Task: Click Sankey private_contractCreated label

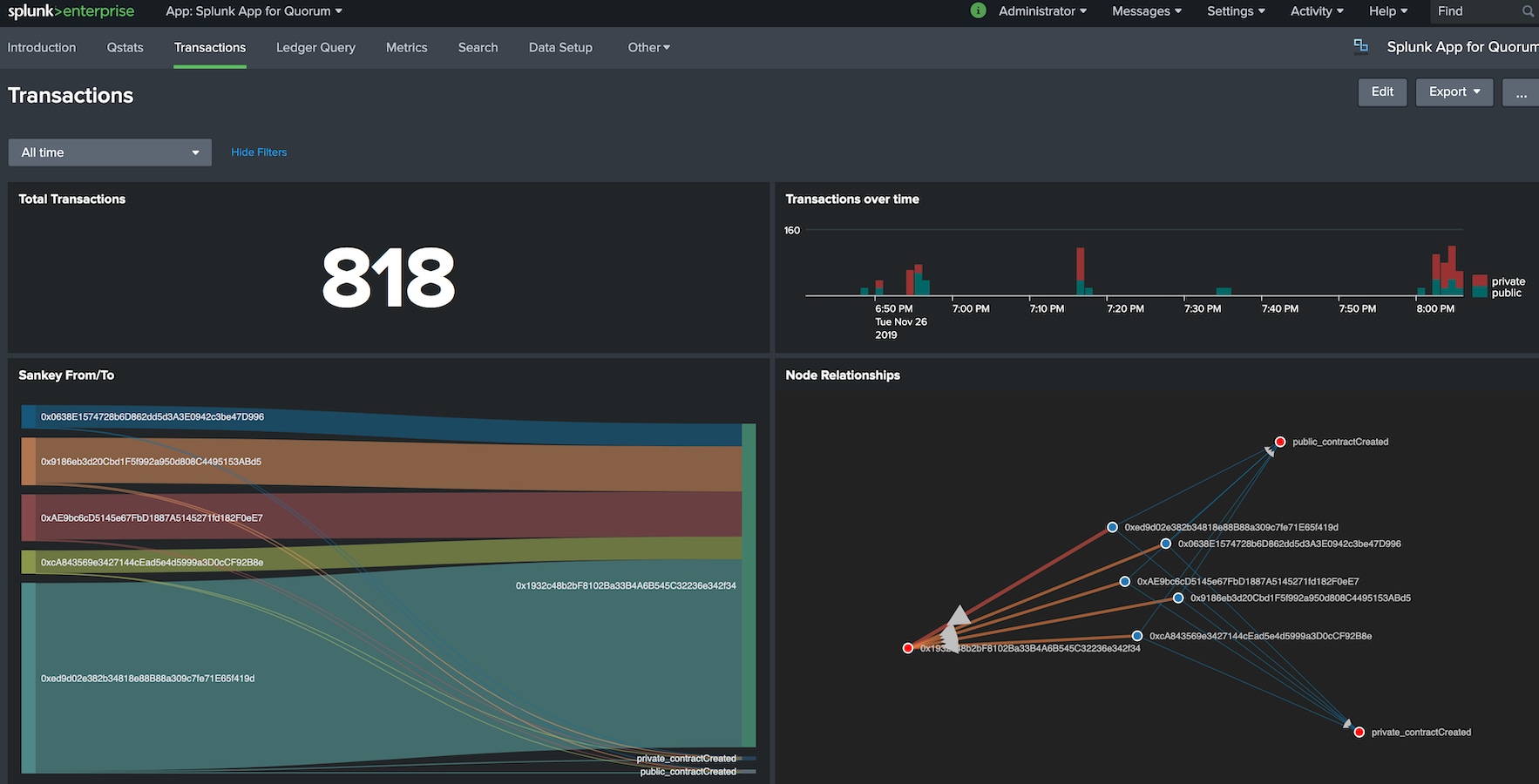Action: coord(686,759)
